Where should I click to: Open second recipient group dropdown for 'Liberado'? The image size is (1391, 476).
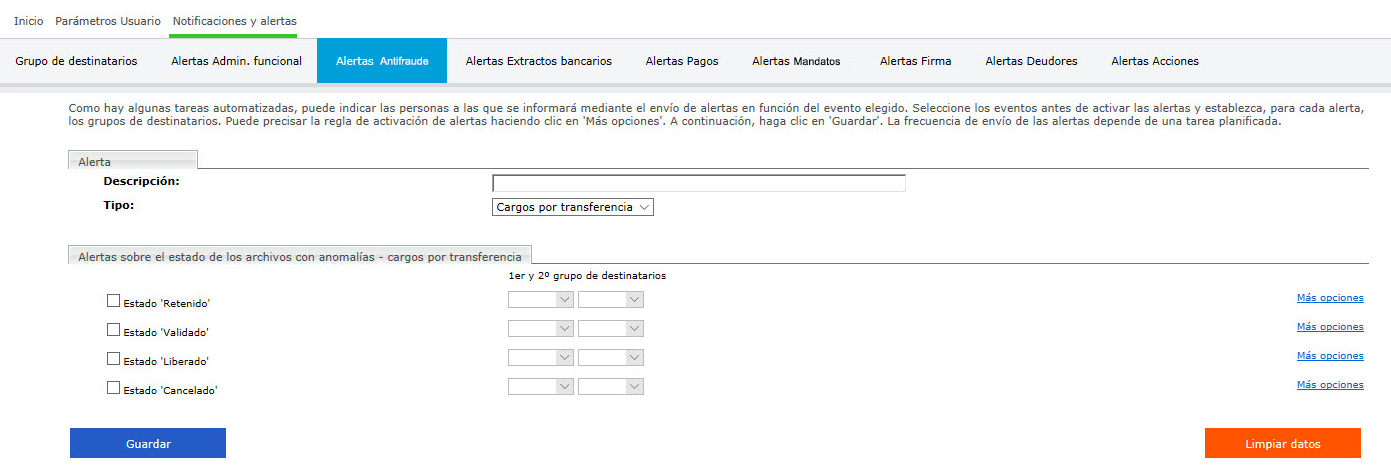pos(611,357)
